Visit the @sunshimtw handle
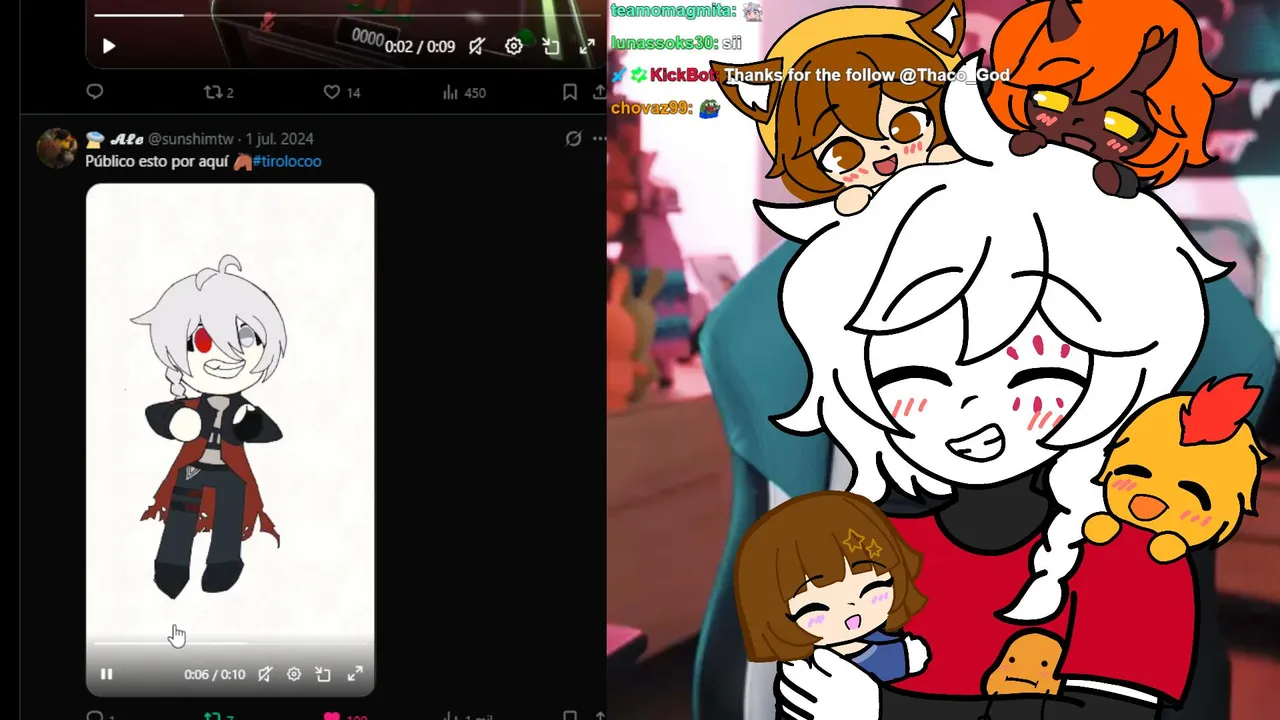 point(192,139)
